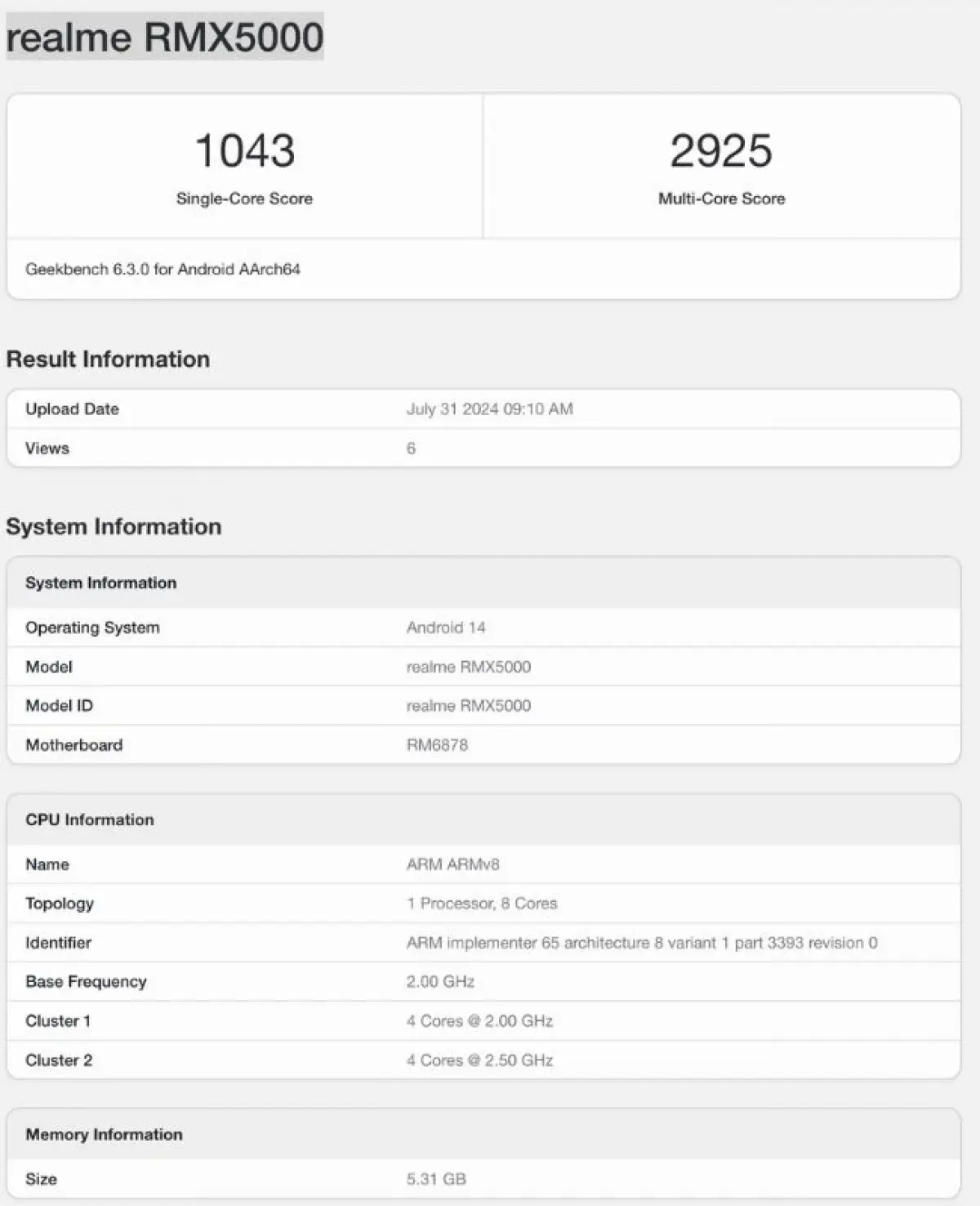Click Cluster 2 value 4 Cores @ 2.50 GHz
980x1206 pixels.
[x=479, y=1061]
